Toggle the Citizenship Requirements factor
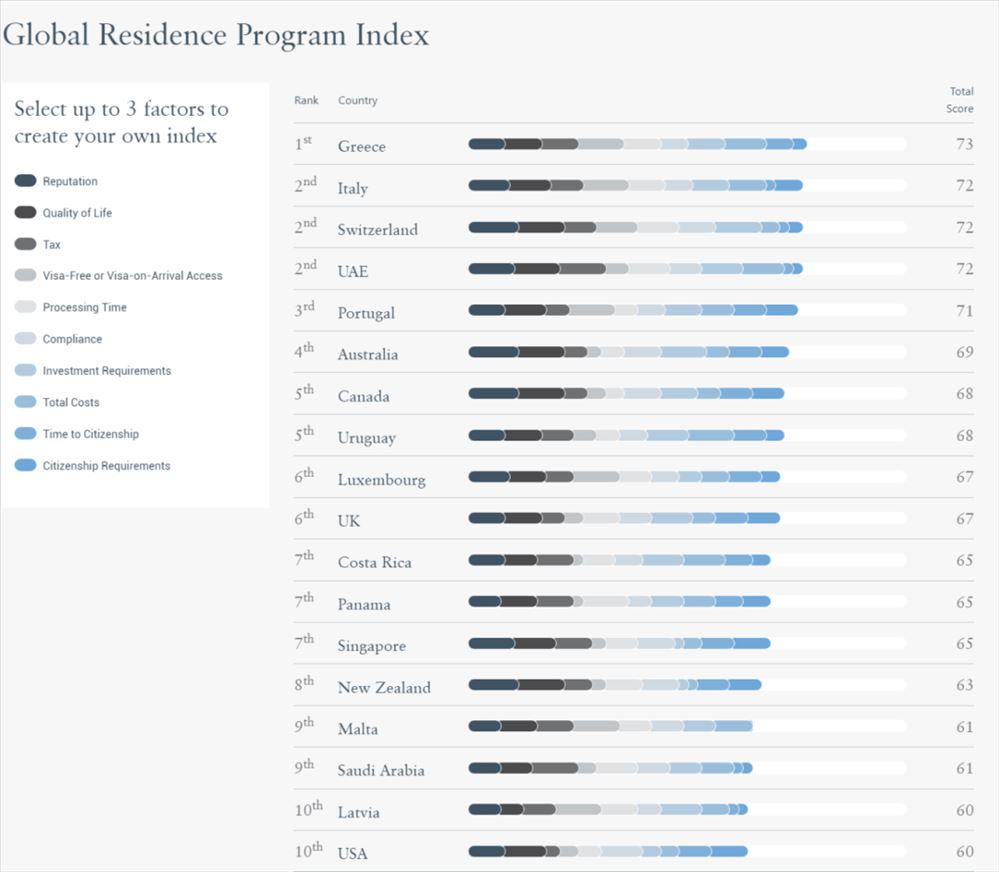999x872 pixels. [x=27, y=465]
